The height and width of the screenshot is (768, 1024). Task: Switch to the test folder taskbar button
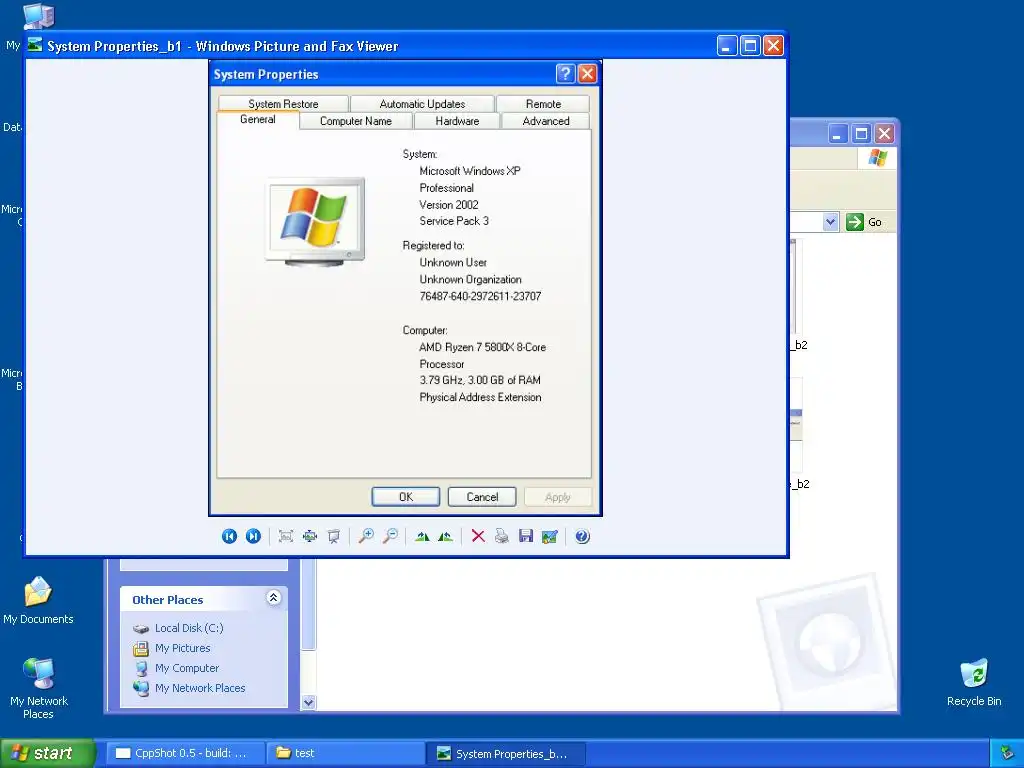[345, 753]
